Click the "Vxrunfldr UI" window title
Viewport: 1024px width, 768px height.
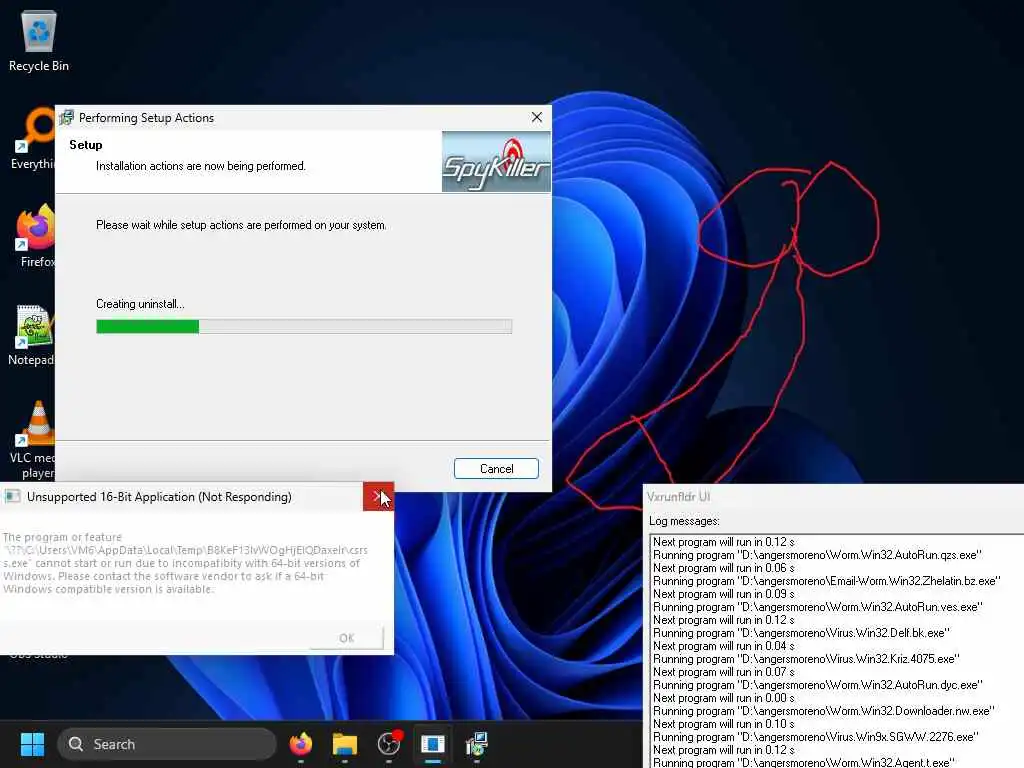(679, 496)
